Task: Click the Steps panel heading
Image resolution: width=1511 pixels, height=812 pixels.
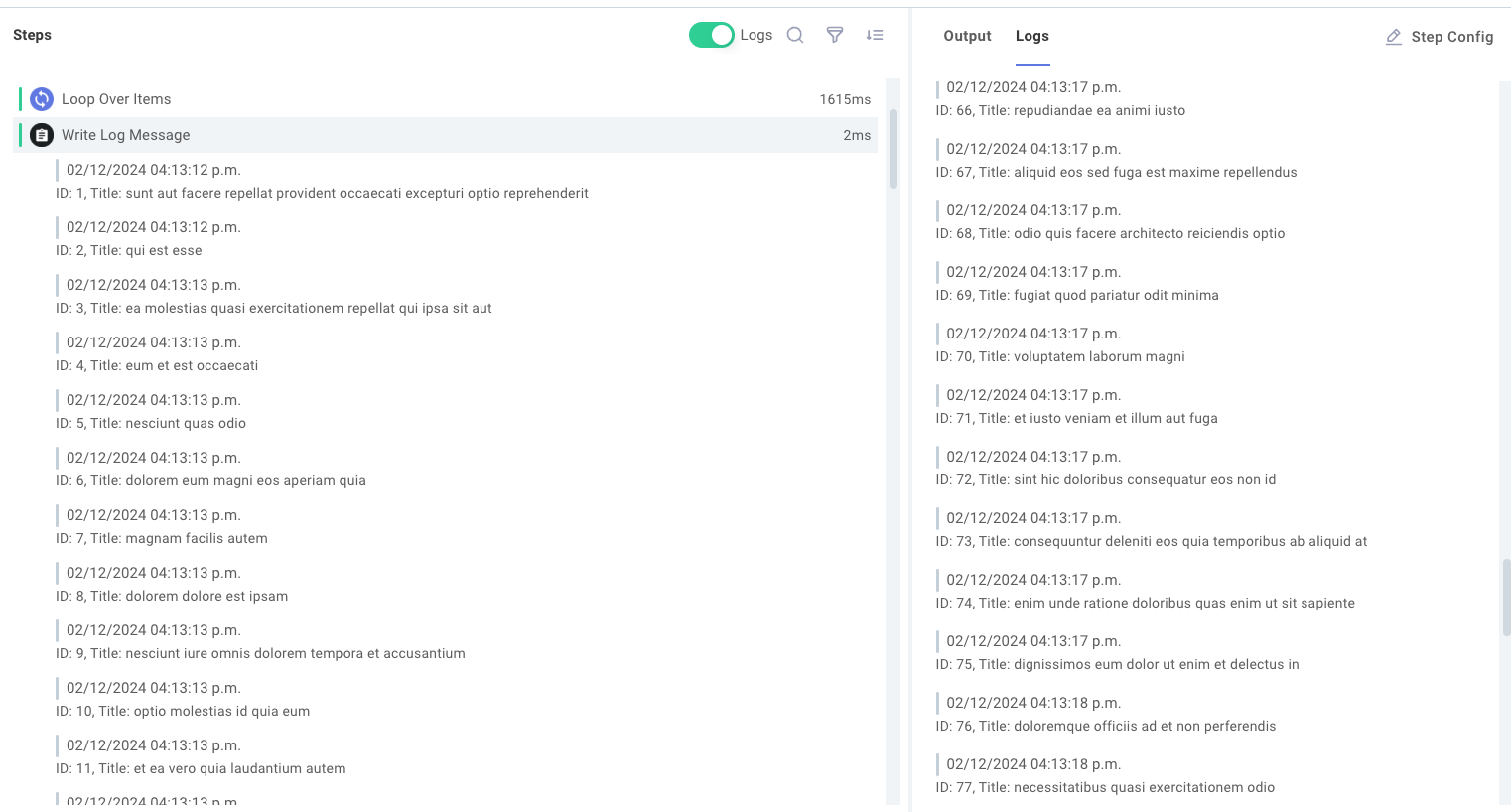Action: (x=32, y=35)
